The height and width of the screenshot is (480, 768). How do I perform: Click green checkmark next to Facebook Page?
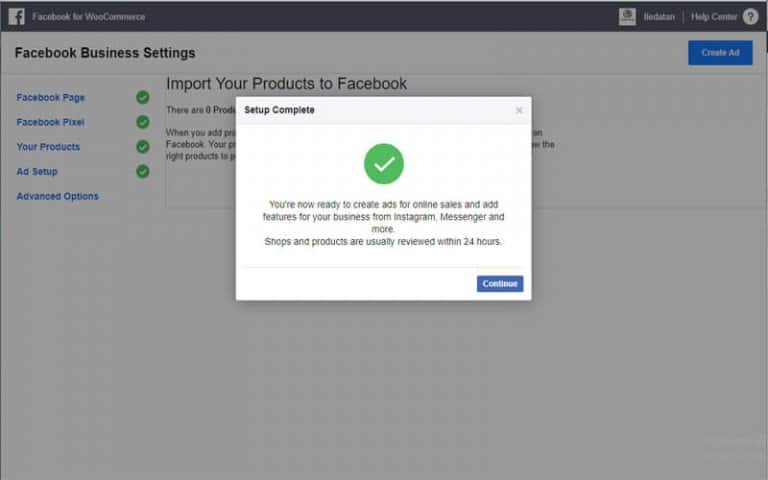tap(143, 97)
